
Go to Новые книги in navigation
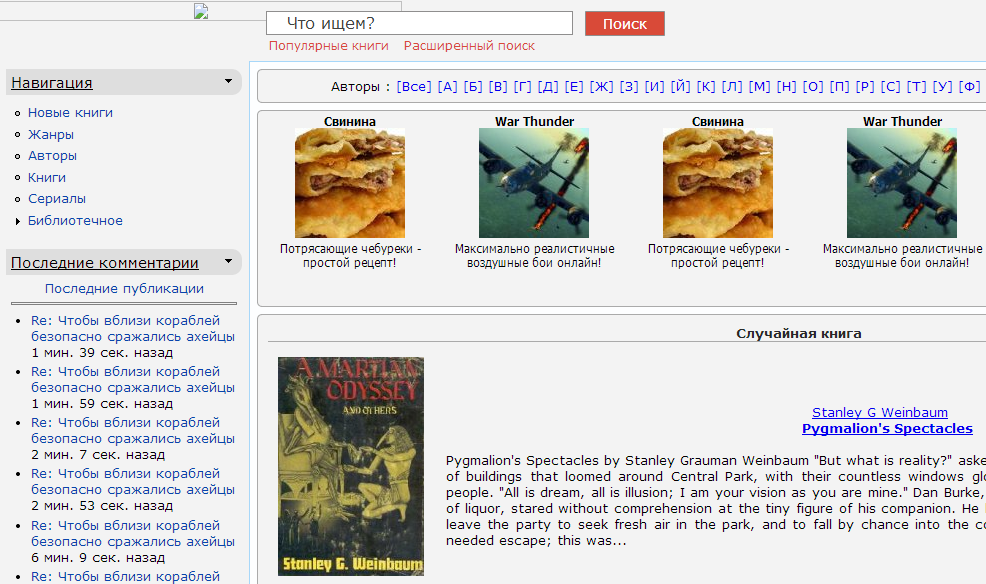[x=70, y=113]
